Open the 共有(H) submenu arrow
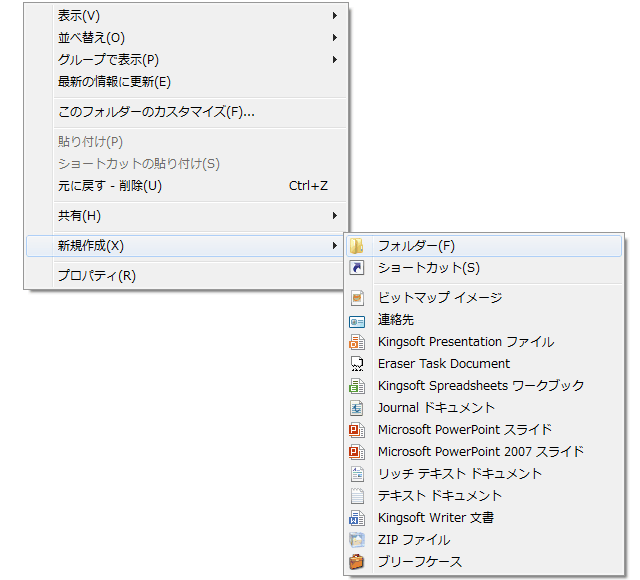 [x=334, y=216]
